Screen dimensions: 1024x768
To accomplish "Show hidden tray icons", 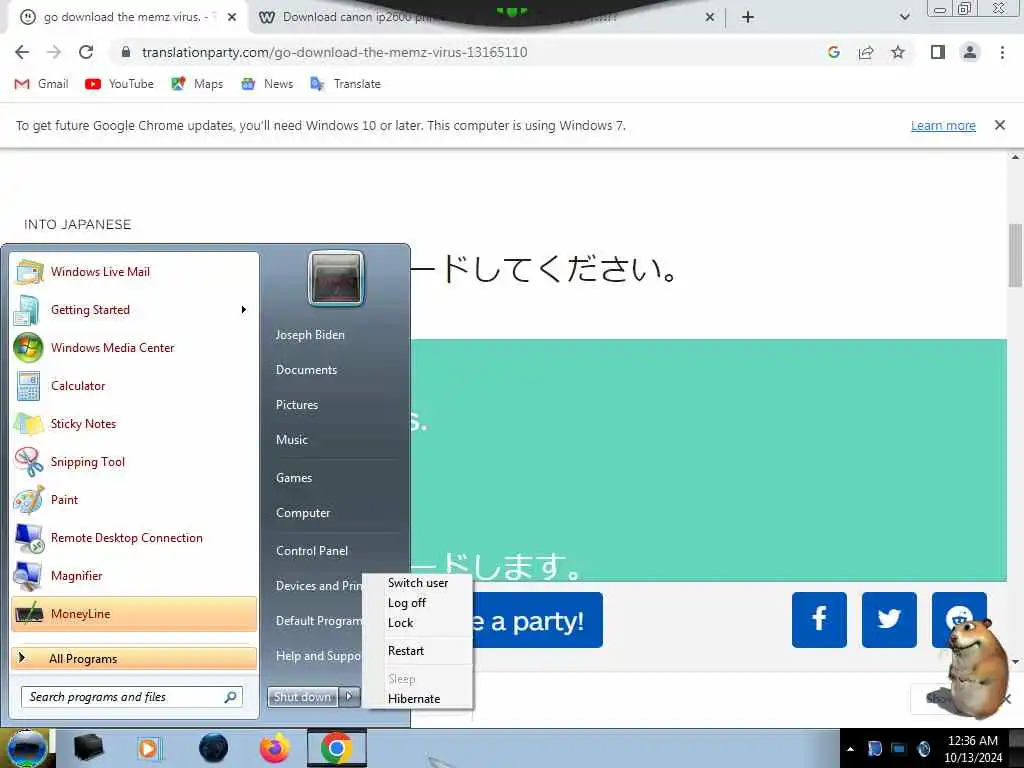I will click(x=850, y=749).
